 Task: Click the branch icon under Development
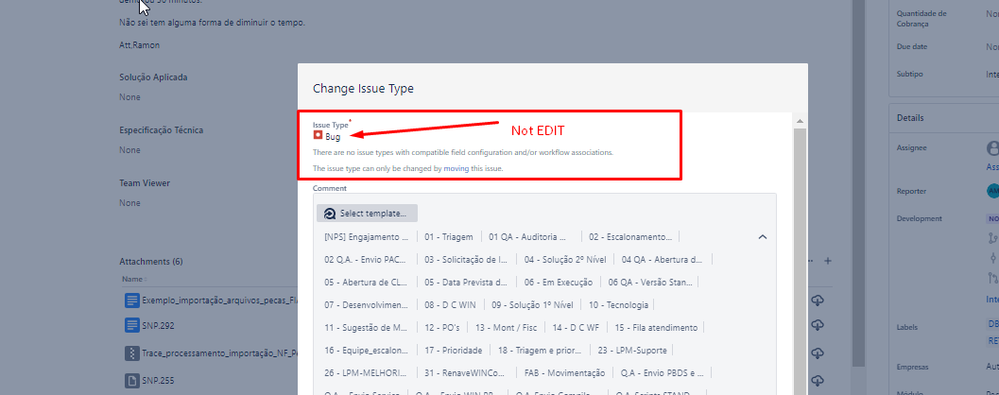click(x=992, y=238)
